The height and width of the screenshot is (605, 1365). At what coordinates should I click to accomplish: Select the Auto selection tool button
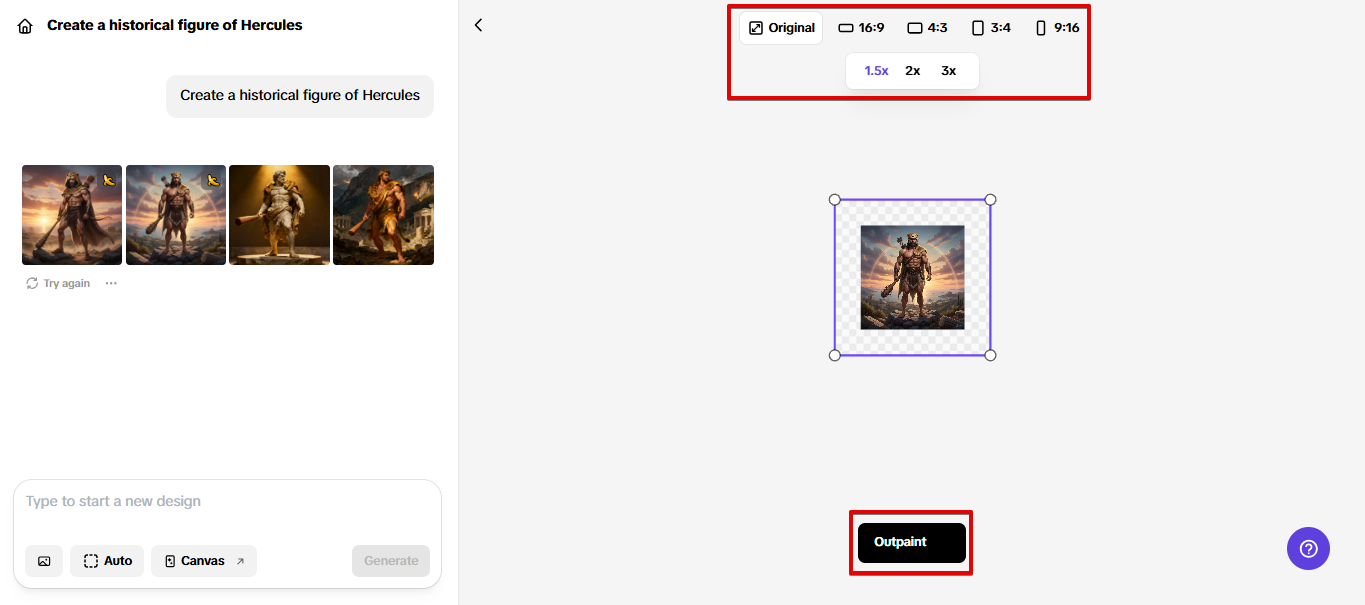(108, 561)
